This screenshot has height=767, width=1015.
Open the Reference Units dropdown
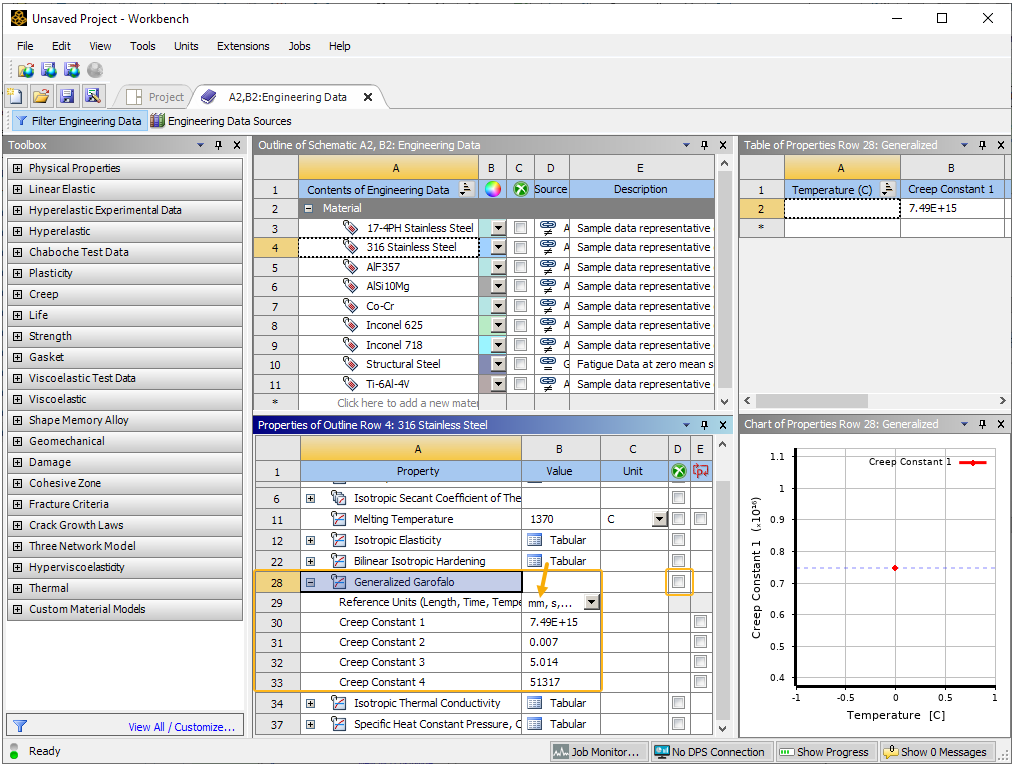click(x=589, y=601)
